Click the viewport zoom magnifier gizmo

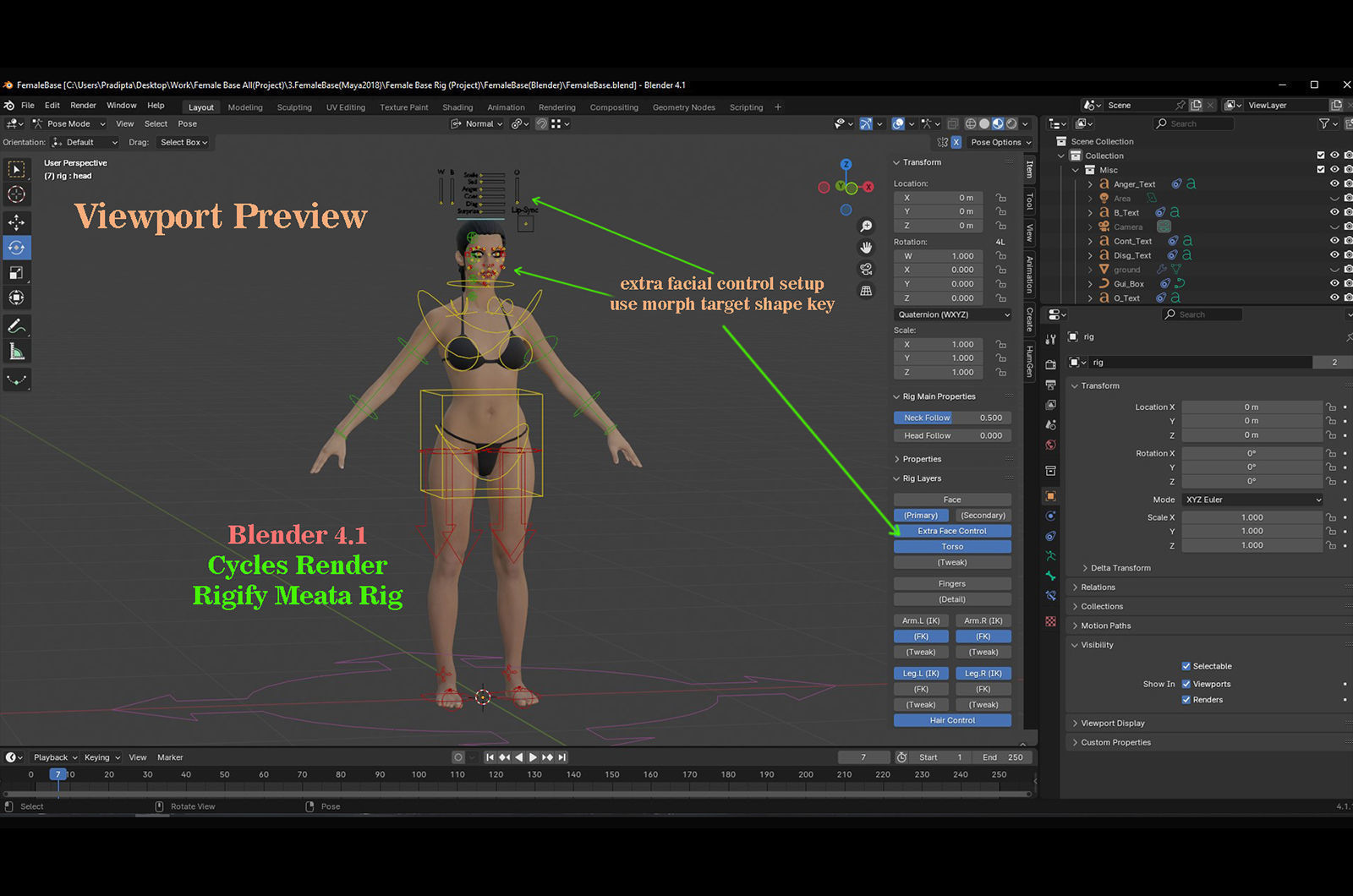866,227
